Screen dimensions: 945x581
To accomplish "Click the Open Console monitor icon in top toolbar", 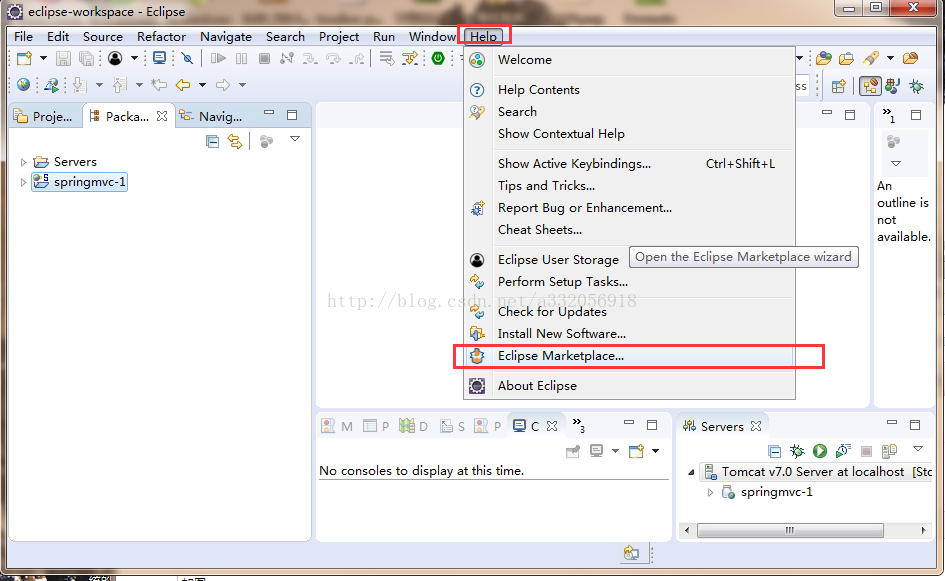I will [x=159, y=58].
